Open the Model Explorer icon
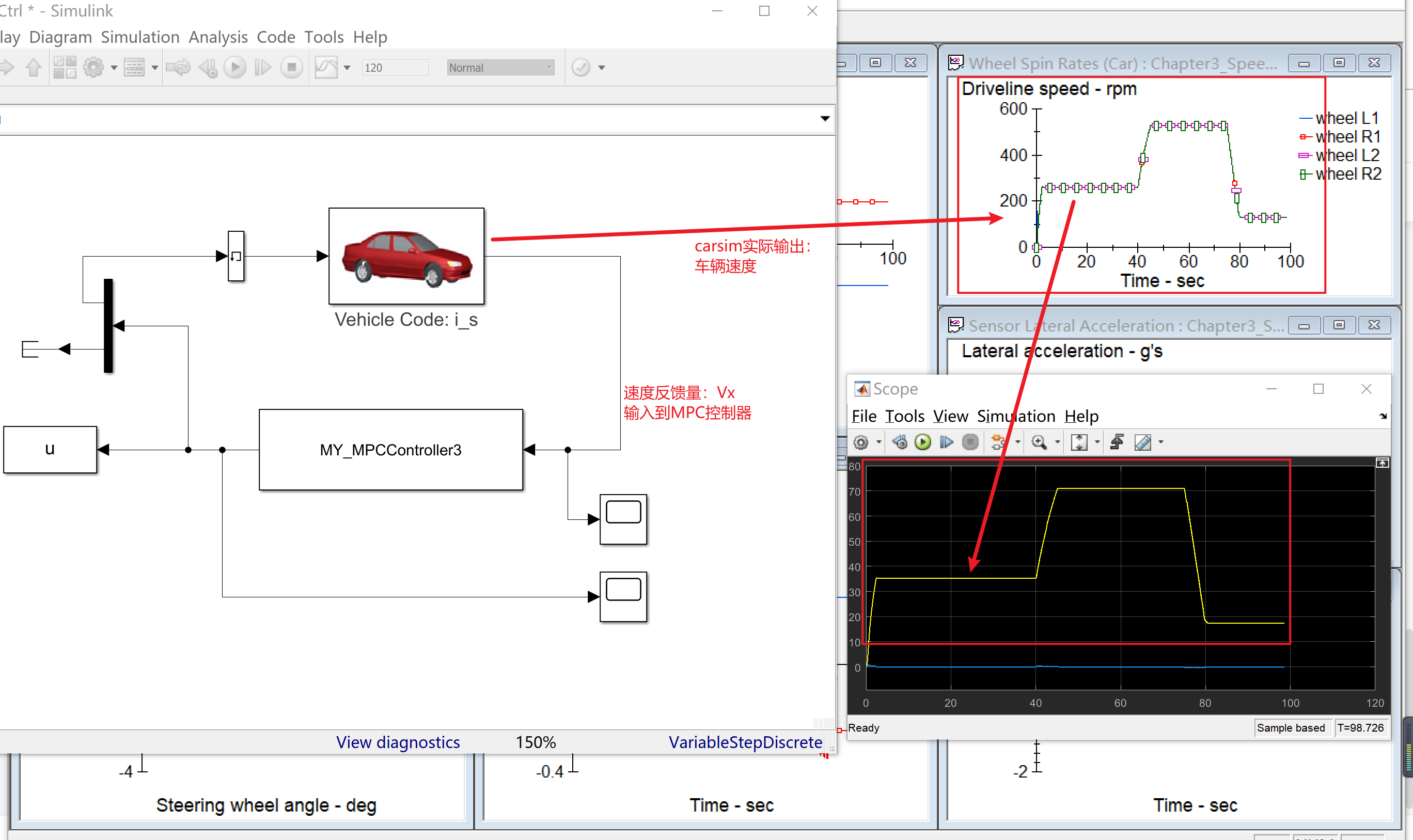 [134, 67]
